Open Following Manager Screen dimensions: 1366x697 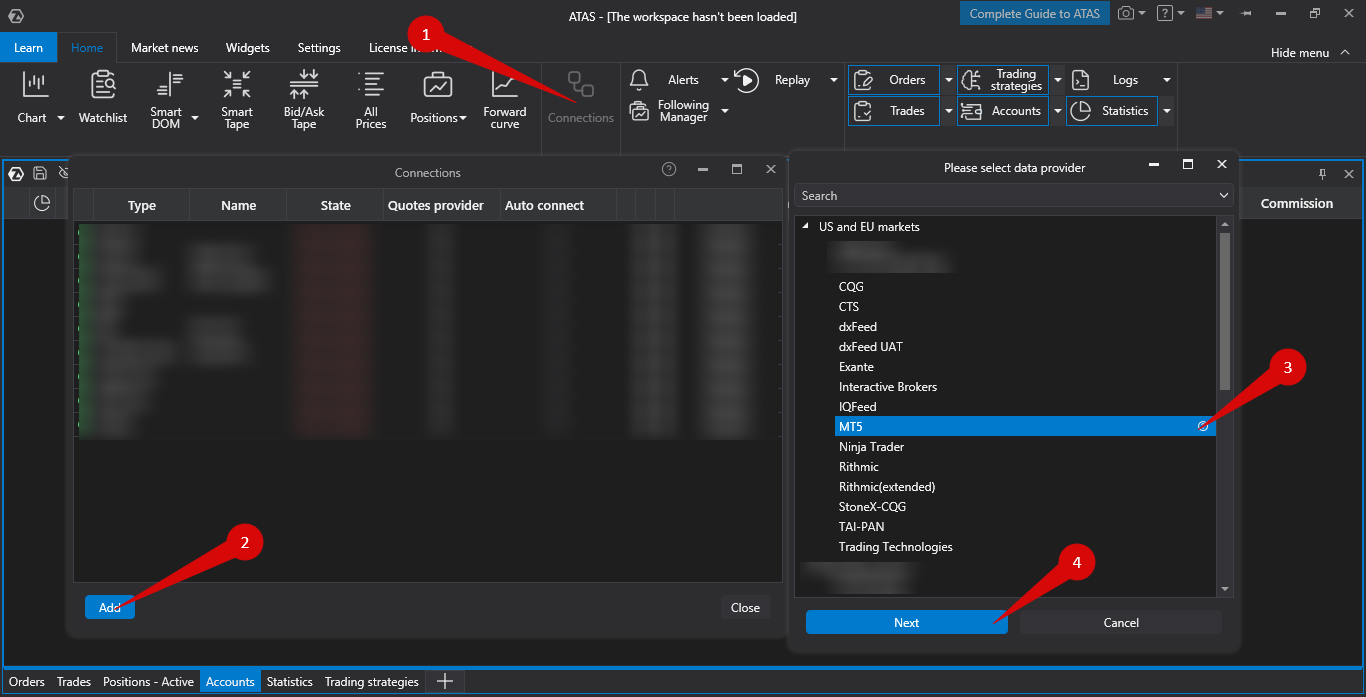click(x=670, y=111)
